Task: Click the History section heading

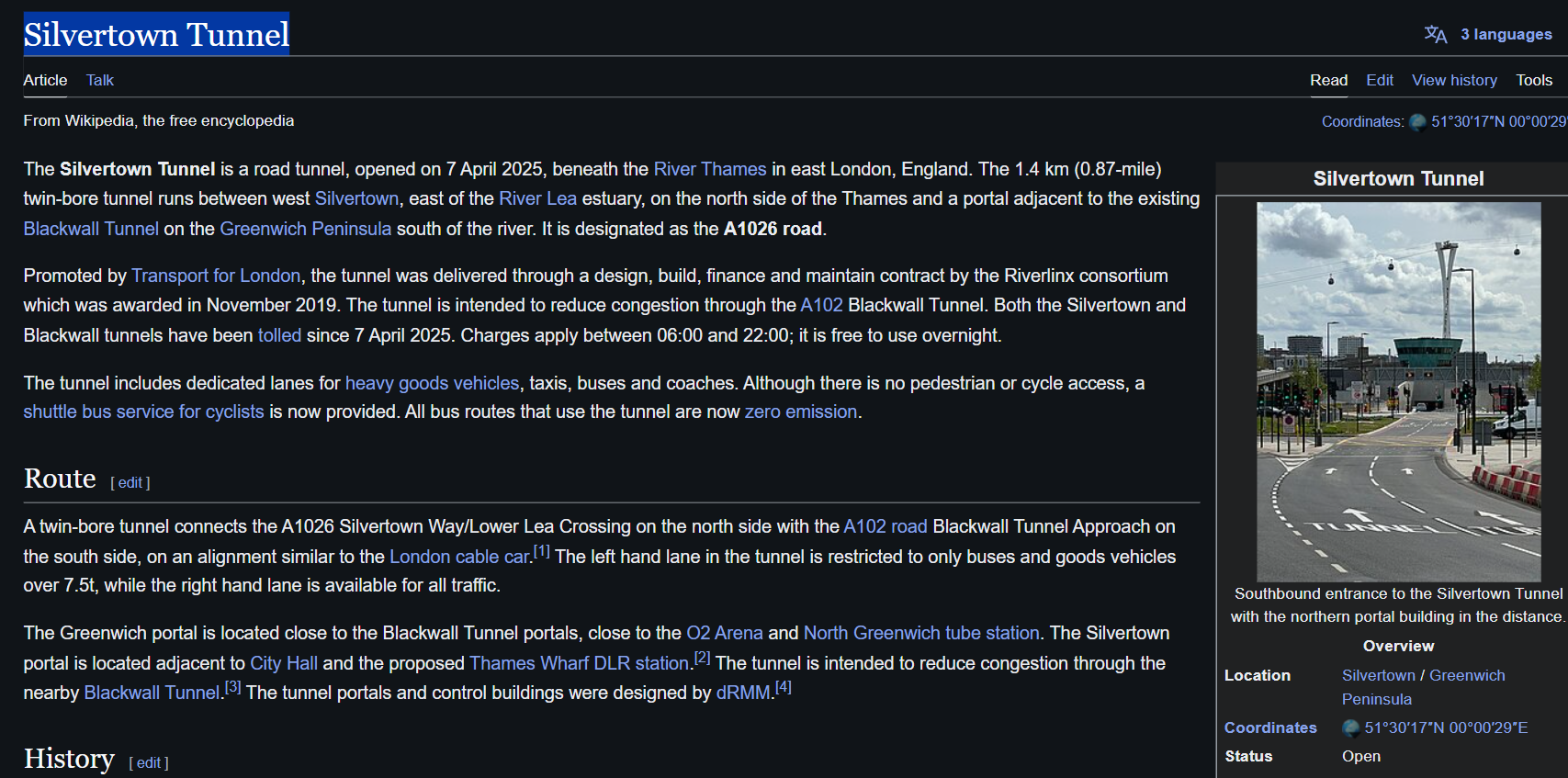Action: 69,759
